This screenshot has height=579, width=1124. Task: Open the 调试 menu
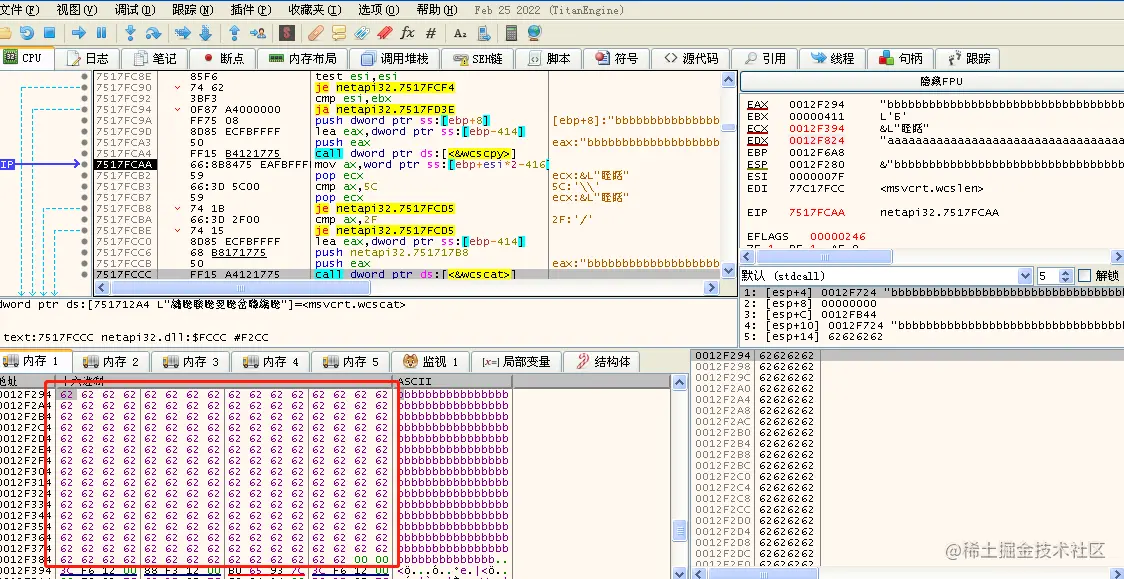coord(135,10)
